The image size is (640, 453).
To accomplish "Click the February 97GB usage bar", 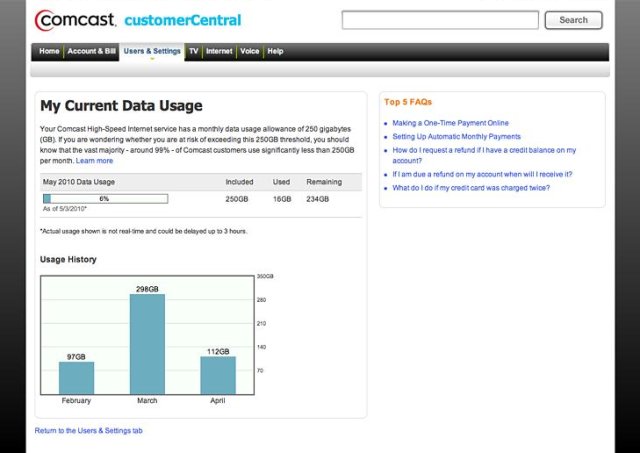I will click(76, 377).
